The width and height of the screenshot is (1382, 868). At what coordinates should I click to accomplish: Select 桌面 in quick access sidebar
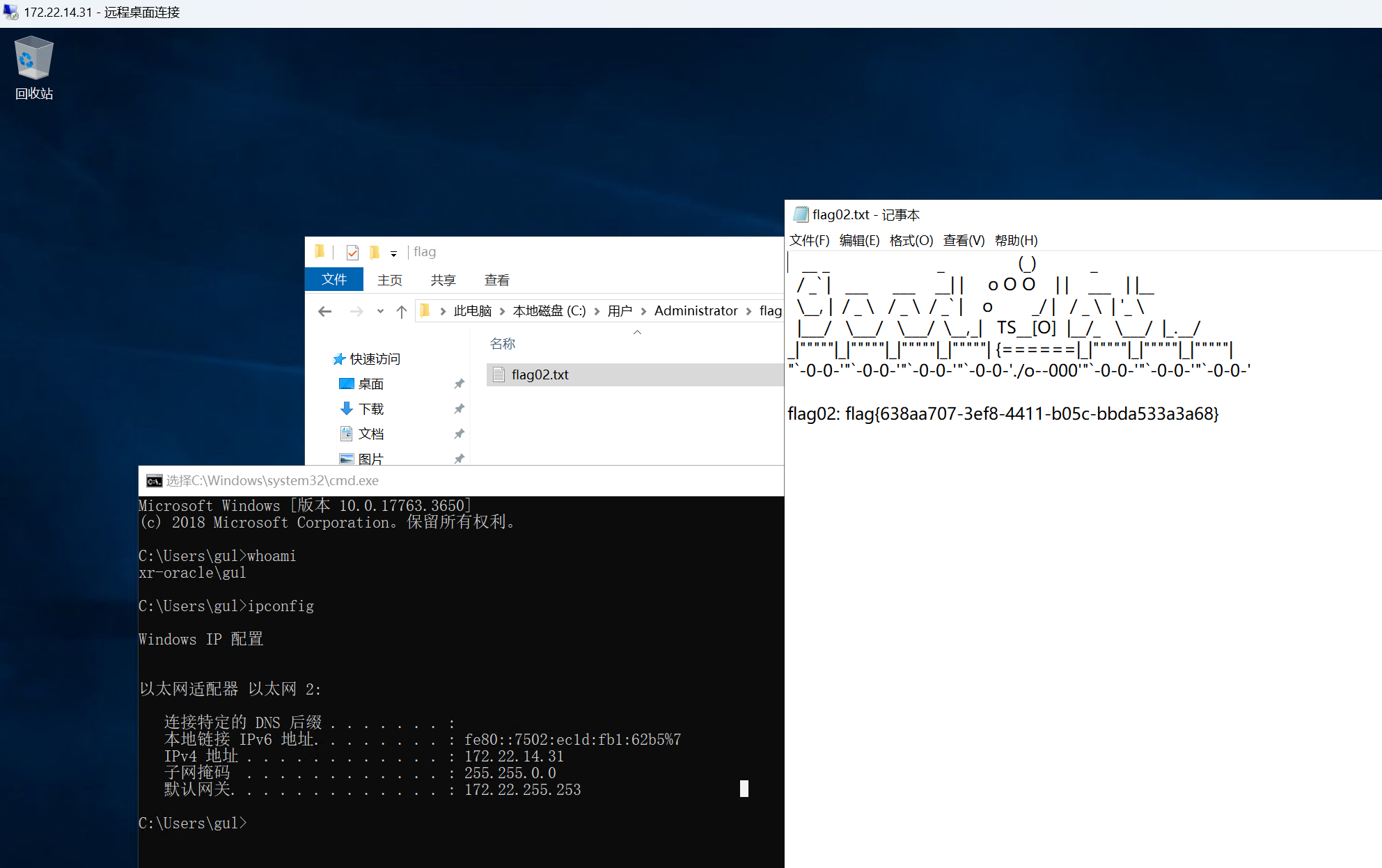point(370,384)
